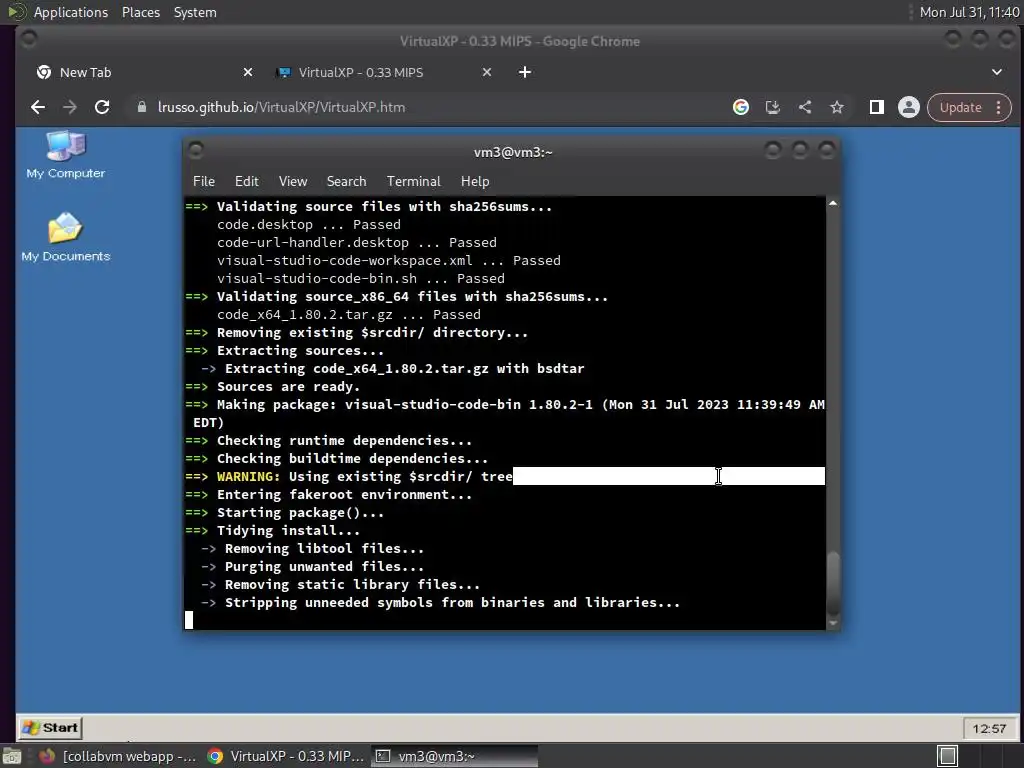The height and width of the screenshot is (768, 1024).
Task: Open the Applications menu
Action: (x=71, y=12)
